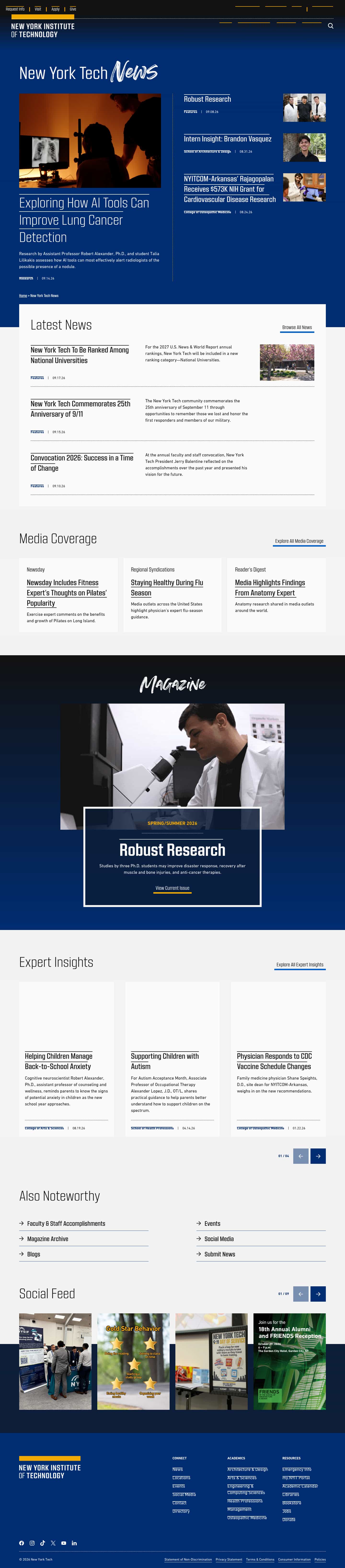Click Request Info in top bar
The height and width of the screenshot is (1568, 345).
point(15,9)
